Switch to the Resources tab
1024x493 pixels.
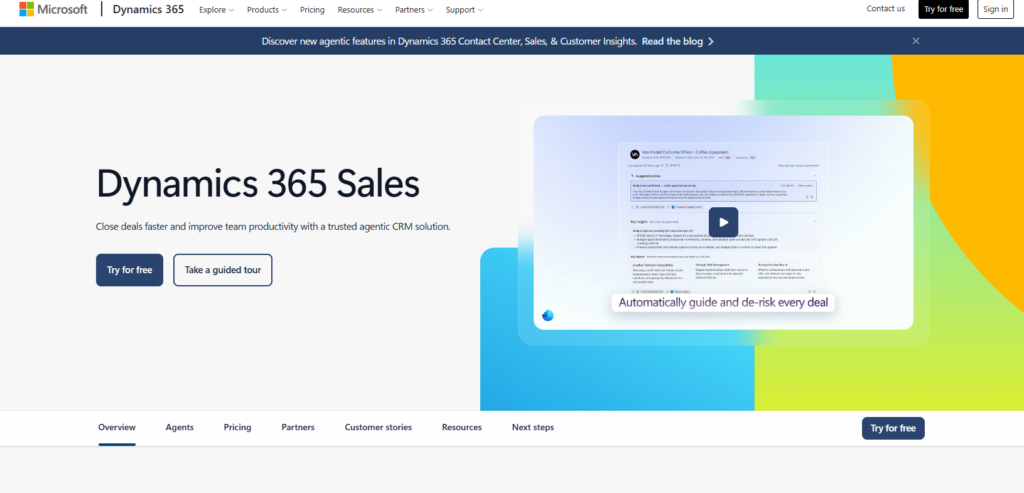coord(462,427)
